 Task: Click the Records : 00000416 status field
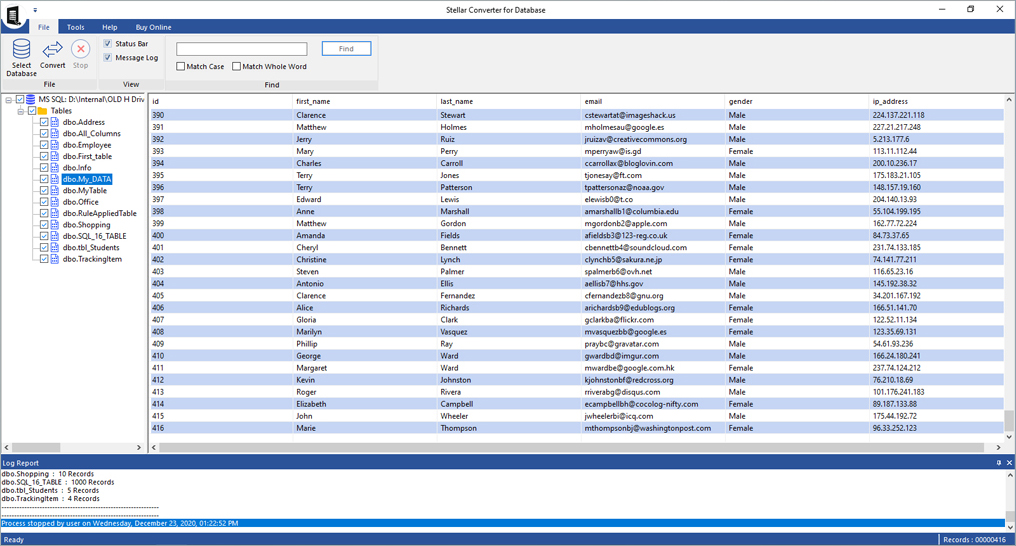tap(975, 540)
